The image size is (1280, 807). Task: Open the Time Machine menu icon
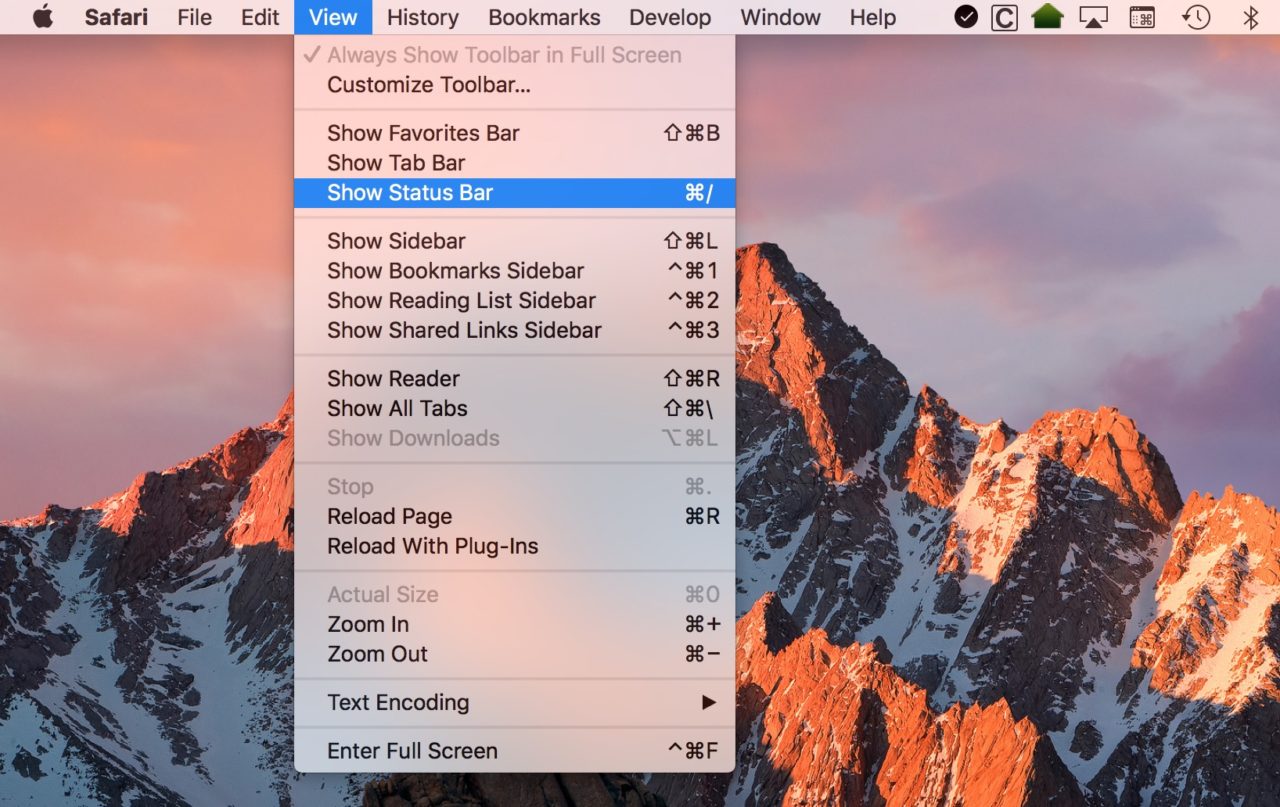tap(1195, 17)
